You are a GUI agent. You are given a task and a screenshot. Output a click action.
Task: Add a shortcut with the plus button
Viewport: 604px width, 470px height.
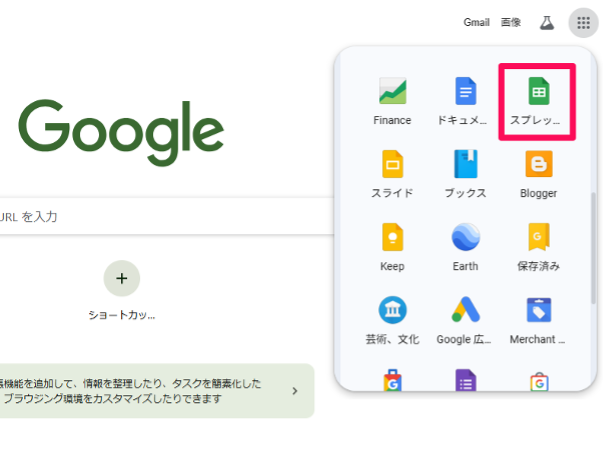pyautogui.click(x=122, y=278)
